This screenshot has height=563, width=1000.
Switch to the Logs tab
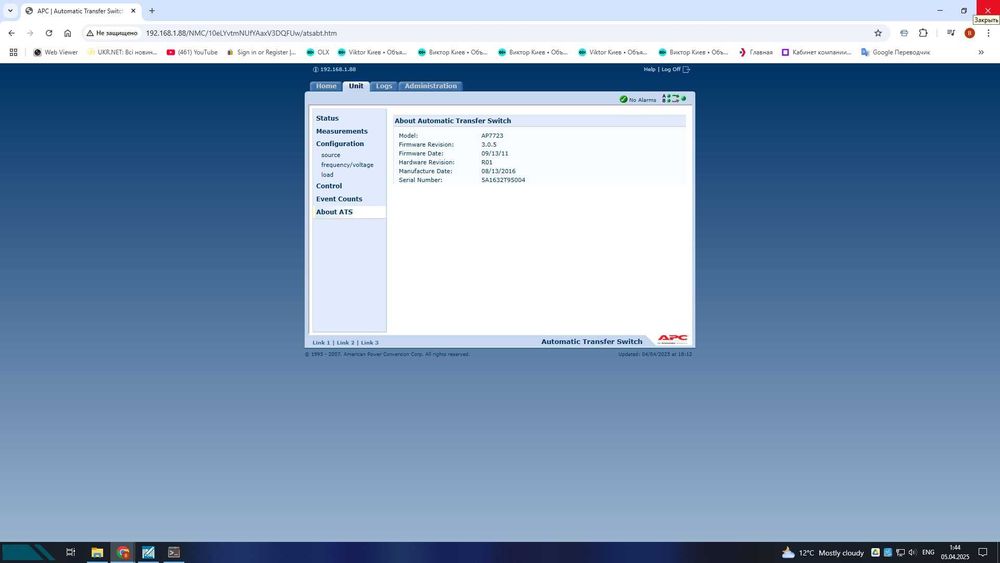pyautogui.click(x=384, y=86)
